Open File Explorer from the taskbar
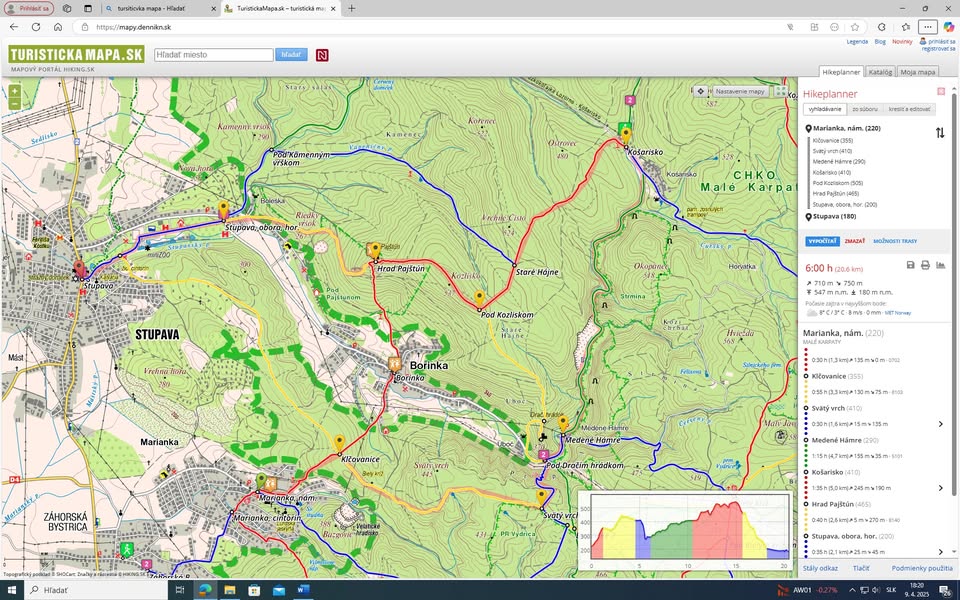 pyautogui.click(x=230, y=590)
